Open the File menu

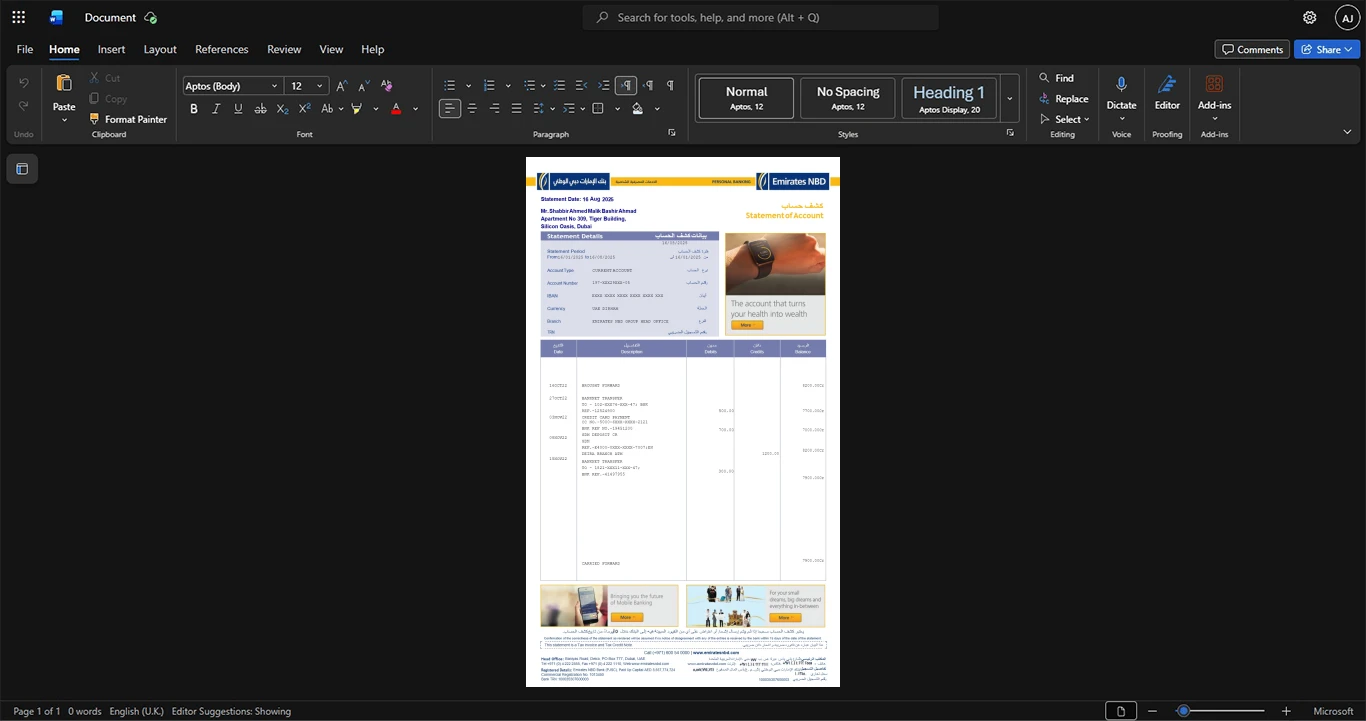point(25,49)
